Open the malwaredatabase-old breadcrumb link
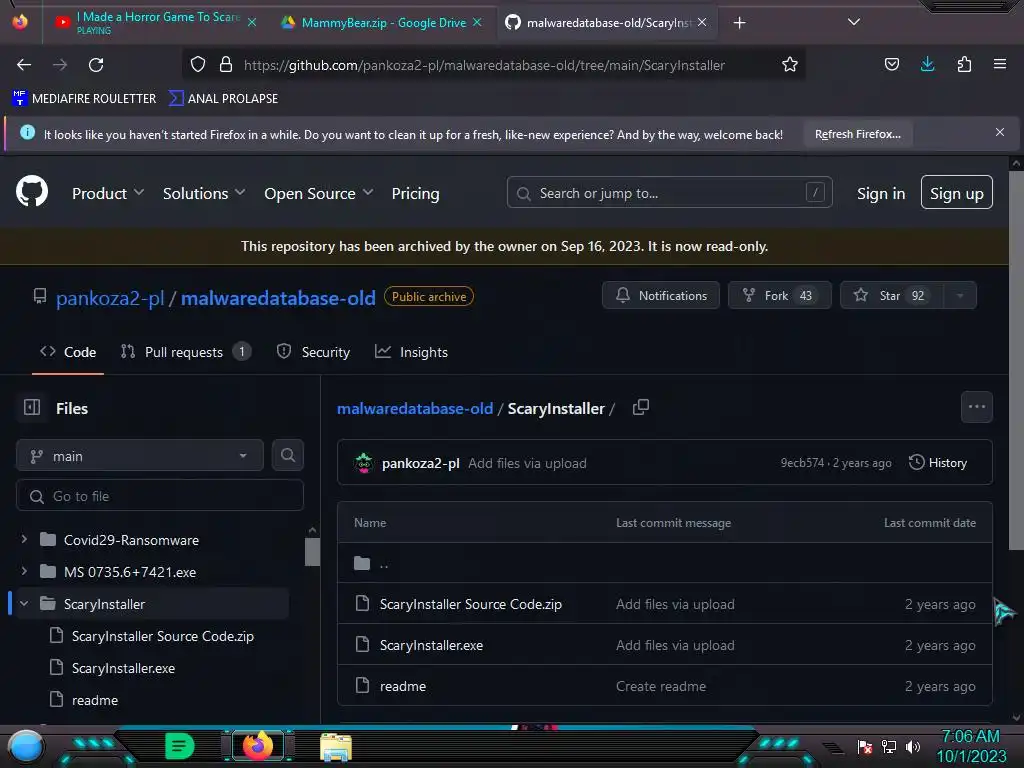 click(415, 409)
